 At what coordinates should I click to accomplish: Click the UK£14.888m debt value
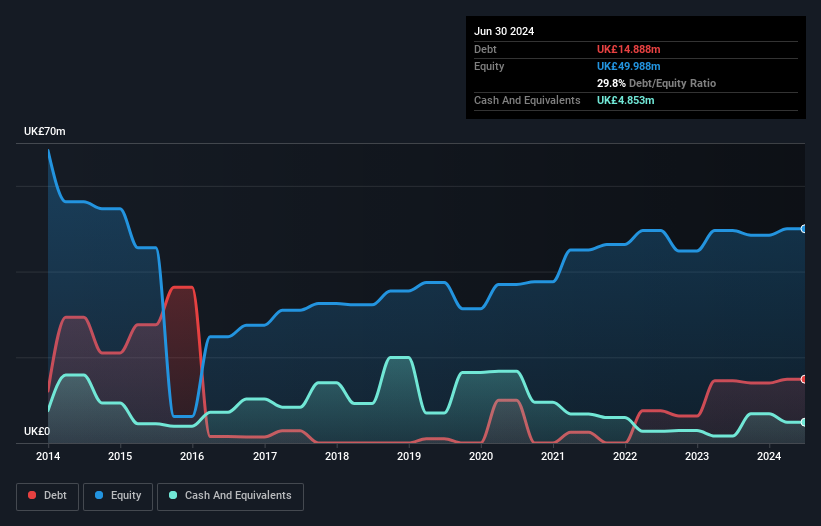pos(628,49)
